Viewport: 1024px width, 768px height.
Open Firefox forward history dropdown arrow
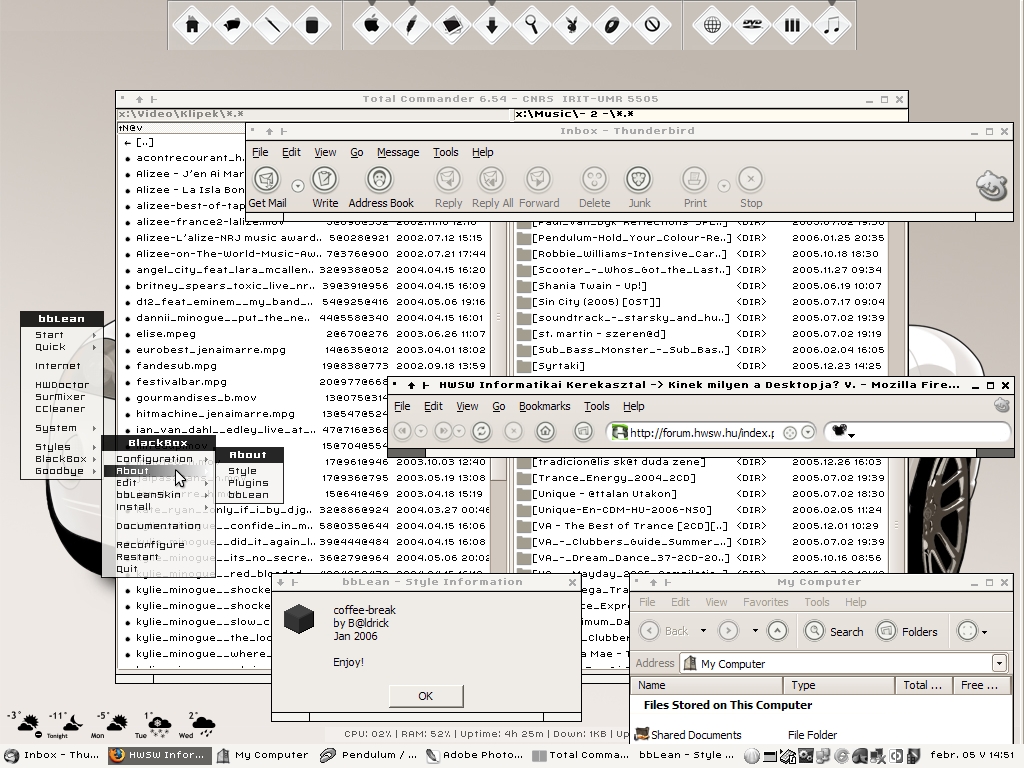tap(460, 431)
